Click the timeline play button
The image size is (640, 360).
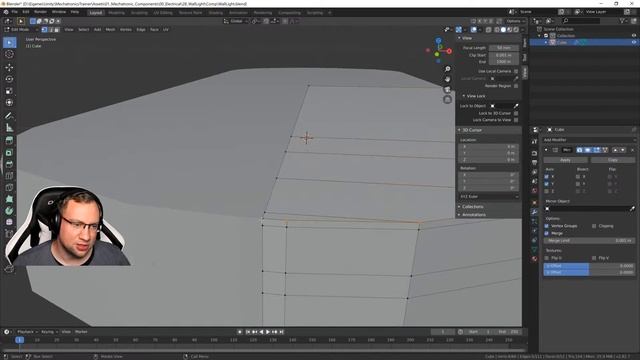pos(268,332)
